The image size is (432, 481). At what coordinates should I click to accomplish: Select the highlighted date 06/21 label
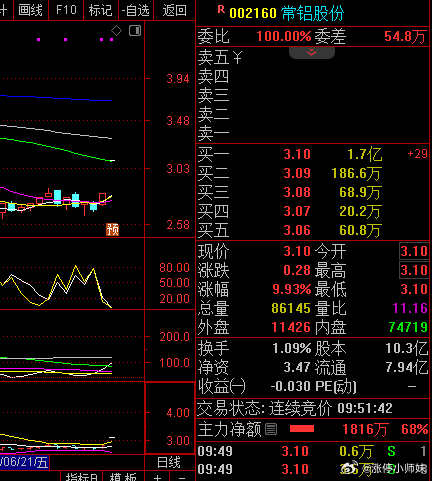[x=24, y=463]
